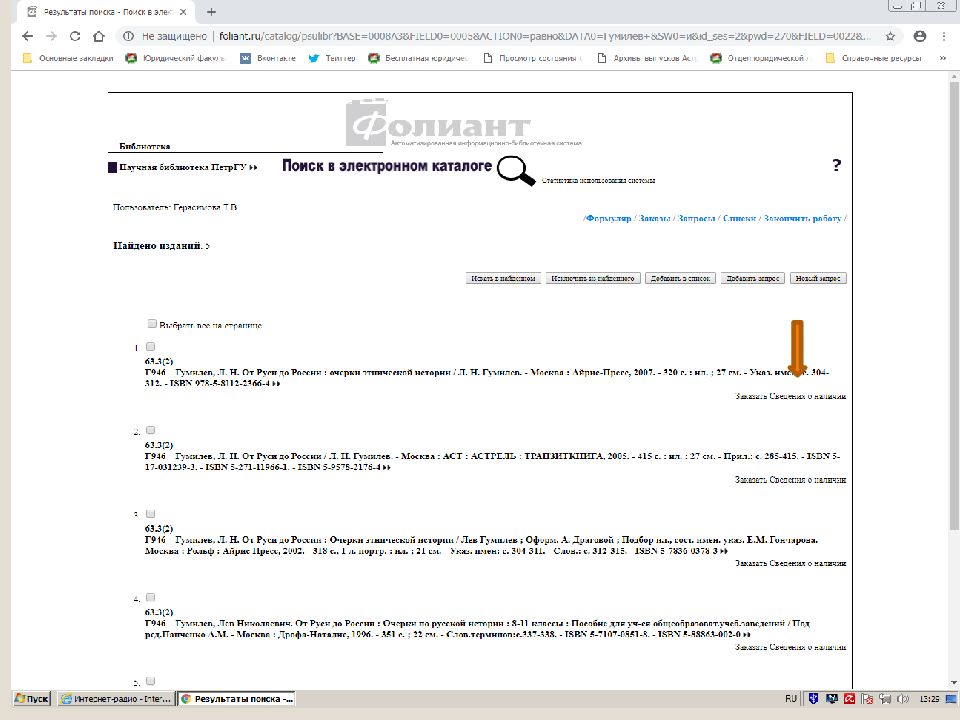Select checkbox for result number 1
Image resolution: width=960 pixels, height=720 pixels.
click(x=151, y=347)
